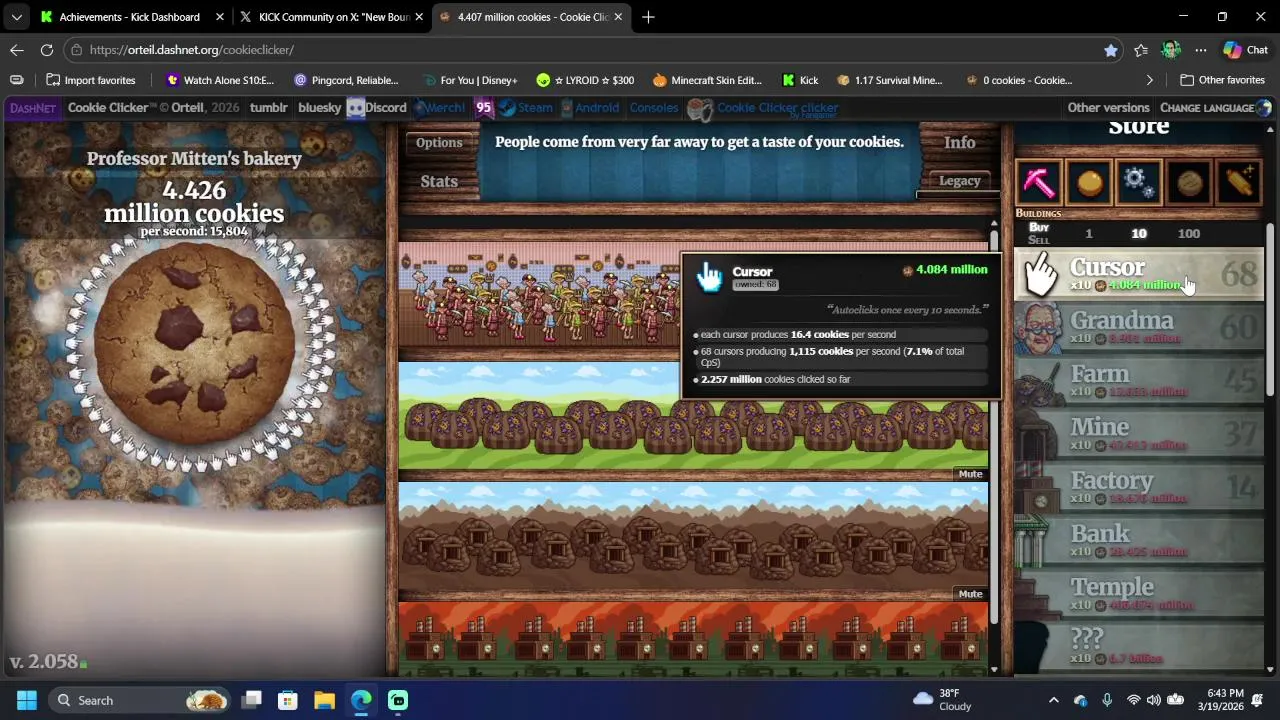The width and height of the screenshot is (1280, 720).
Task: Open the Options menu
Action: coord(439,143)
